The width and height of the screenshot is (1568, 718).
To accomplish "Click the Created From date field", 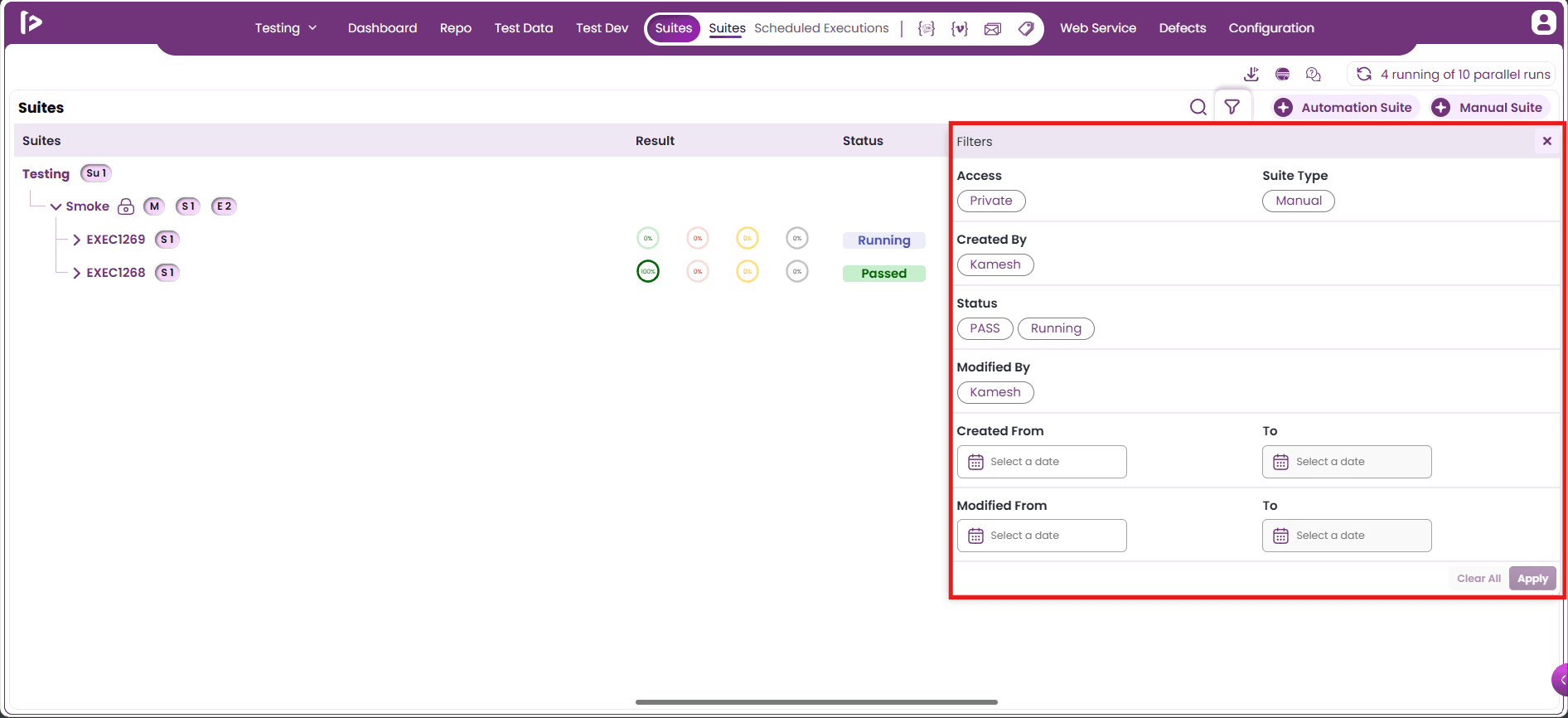I will pyautogui.click(x=1042, y=462).
